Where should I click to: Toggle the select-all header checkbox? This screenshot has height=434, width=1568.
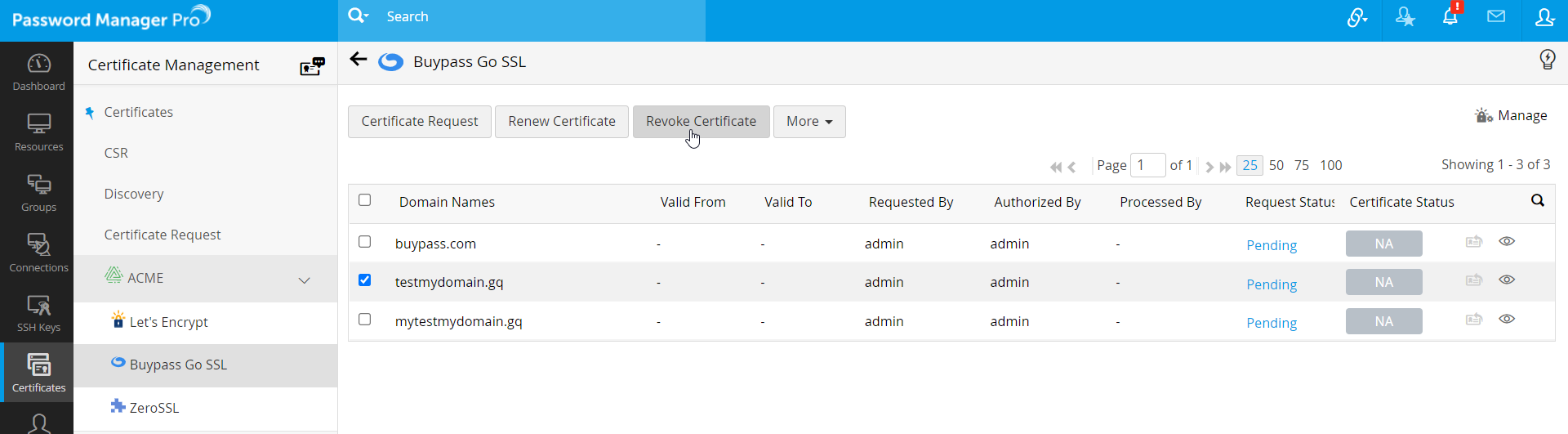(x=365, y=200)
